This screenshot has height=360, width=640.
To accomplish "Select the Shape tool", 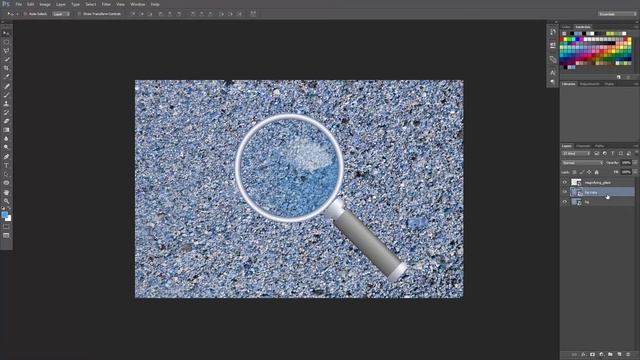I will pos(6,183).
